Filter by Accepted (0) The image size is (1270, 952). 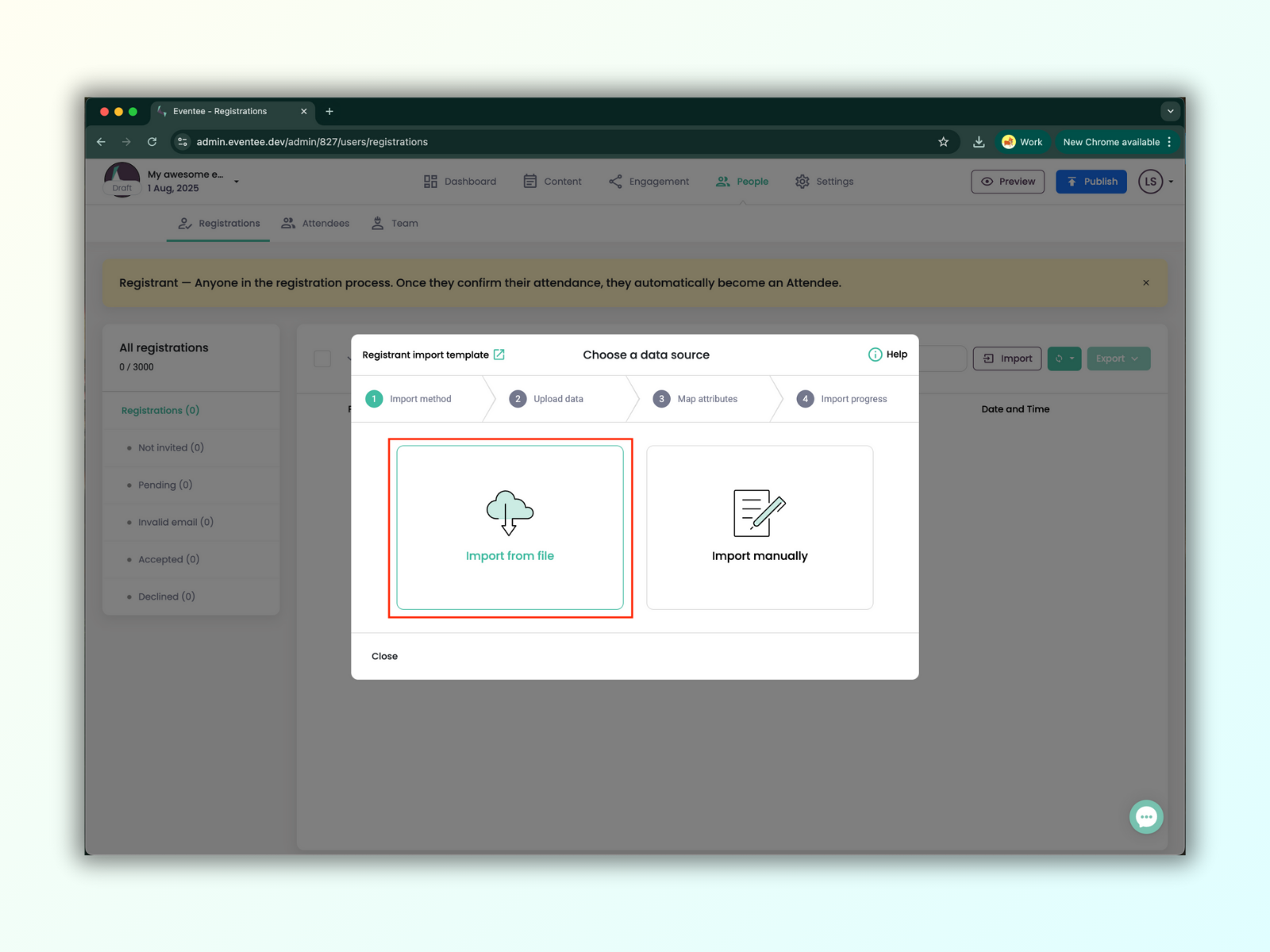coord(168,559)
